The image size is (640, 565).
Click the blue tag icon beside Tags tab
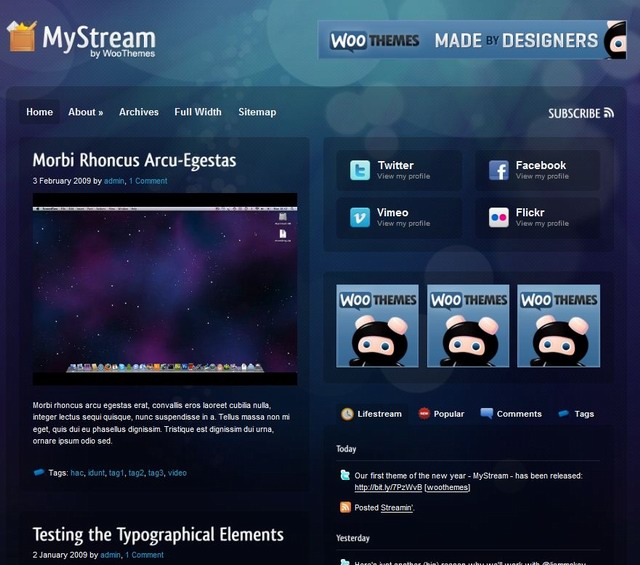point(563,414)
